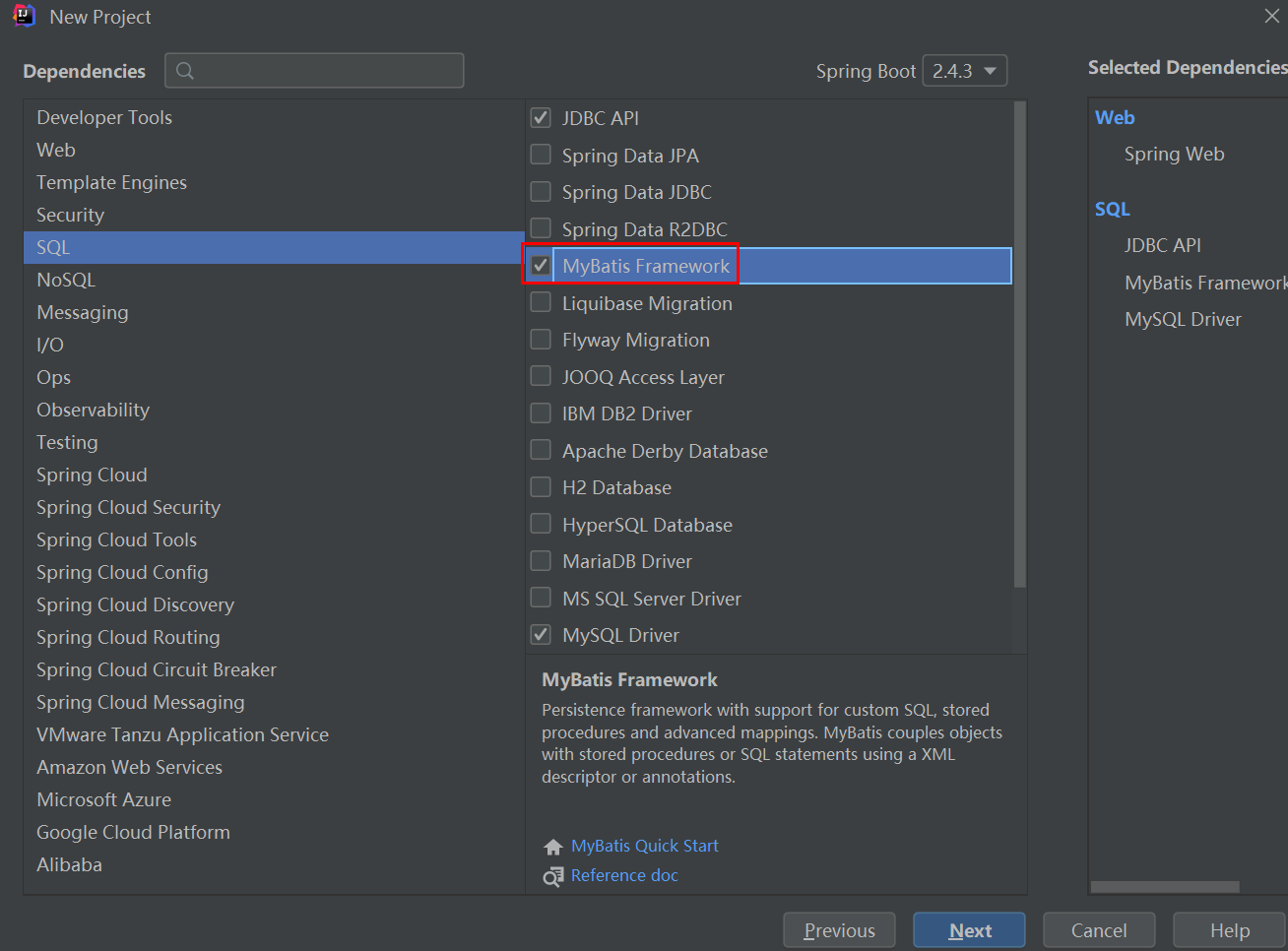Check the IBM DB2 Driver checkbox
This screenshot has width=1288, height=951.
(541, 413)
